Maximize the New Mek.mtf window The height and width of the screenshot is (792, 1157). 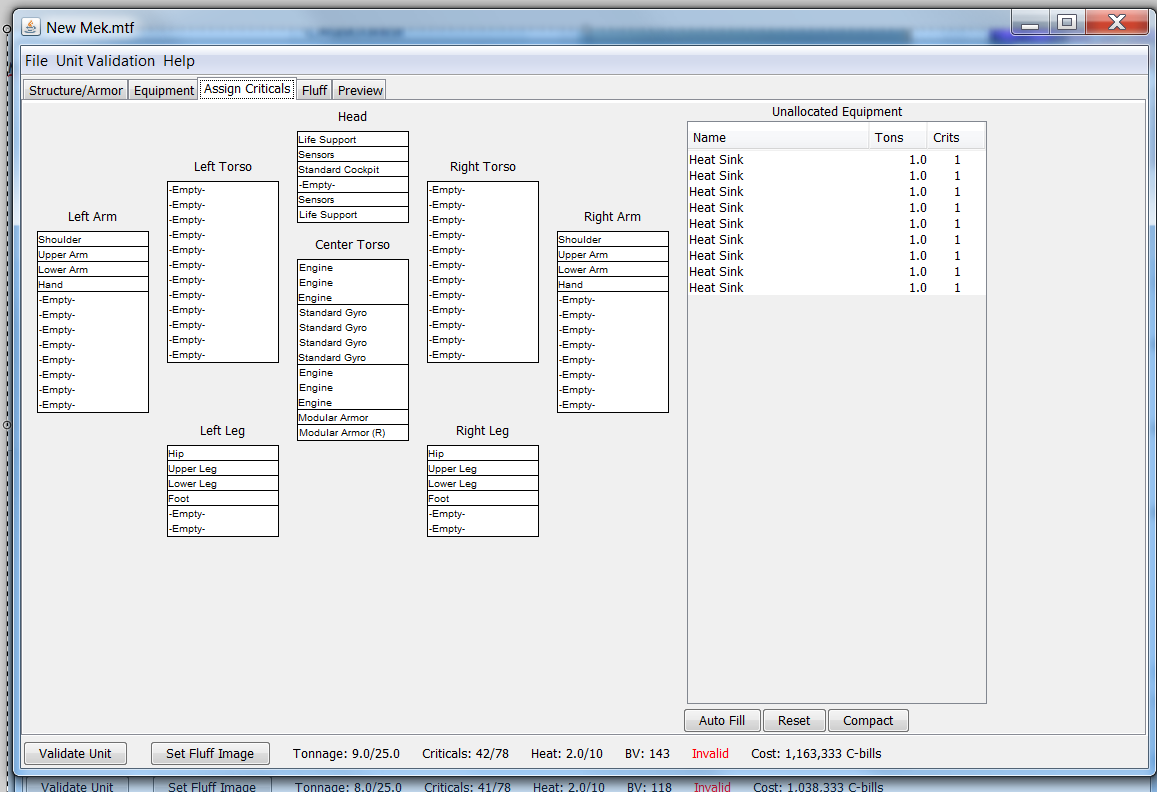pos(1067,23)
